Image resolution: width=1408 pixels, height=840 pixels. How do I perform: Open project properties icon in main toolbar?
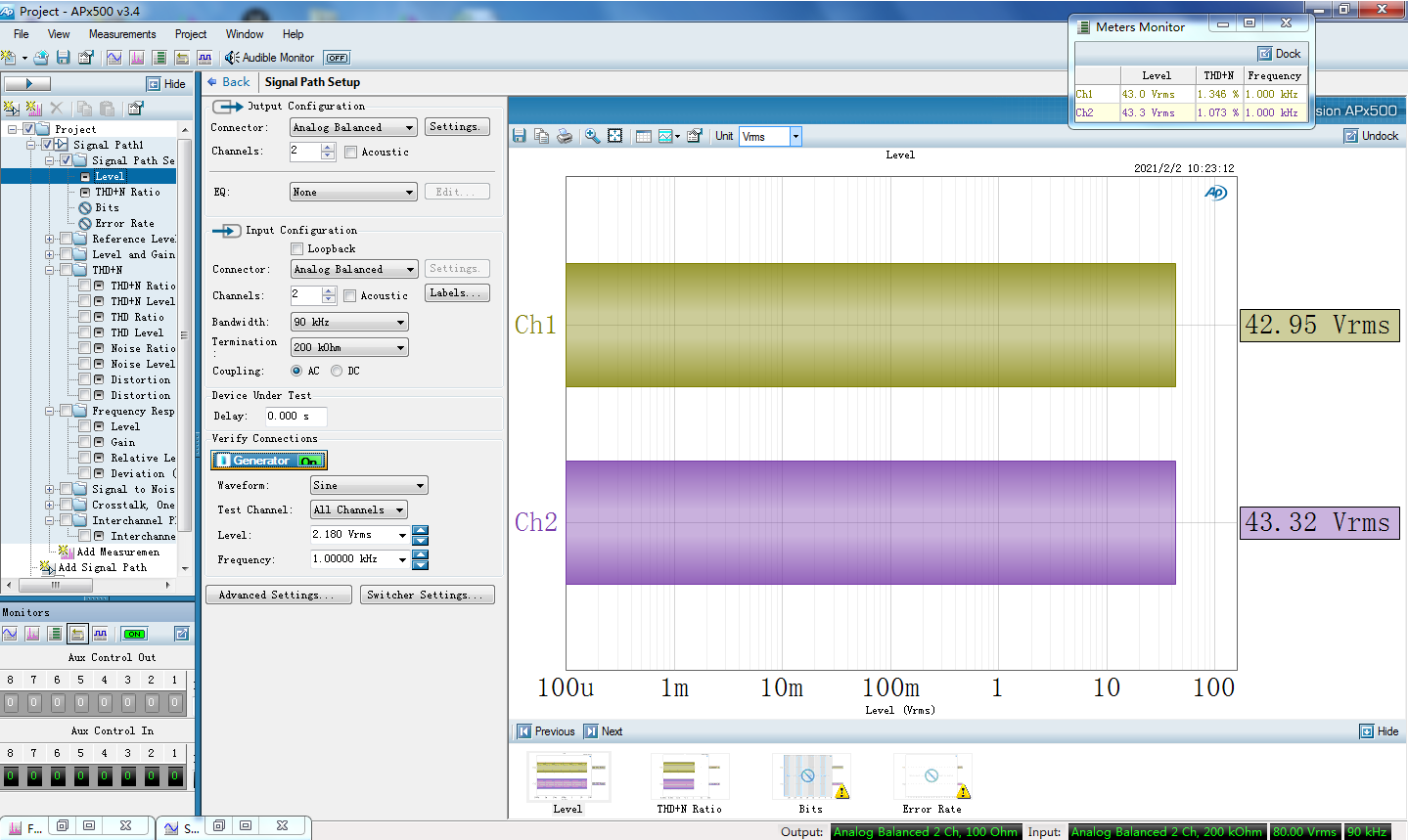[x=86, y=58]
